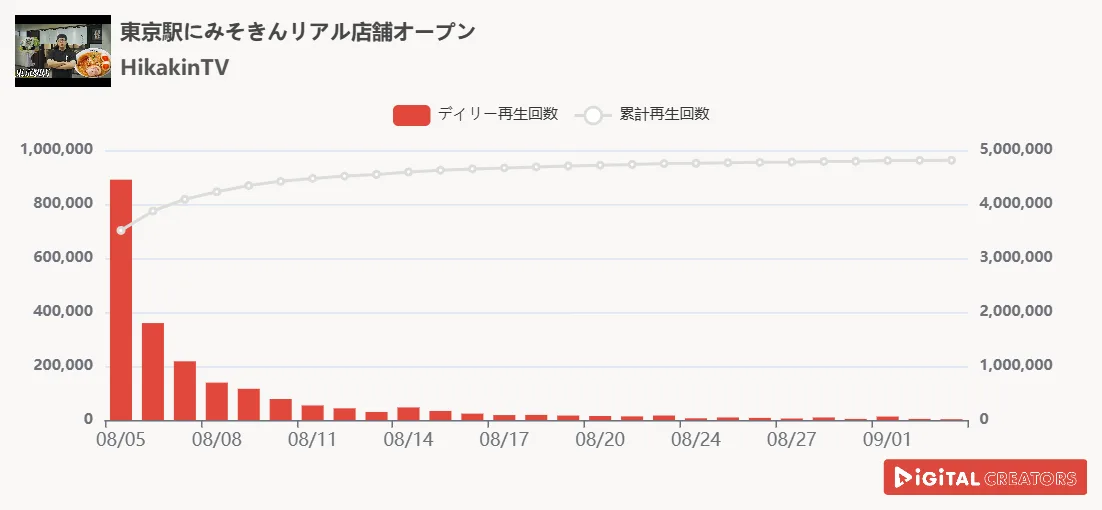Click the last cumulative line point on right

coord(951,160)
